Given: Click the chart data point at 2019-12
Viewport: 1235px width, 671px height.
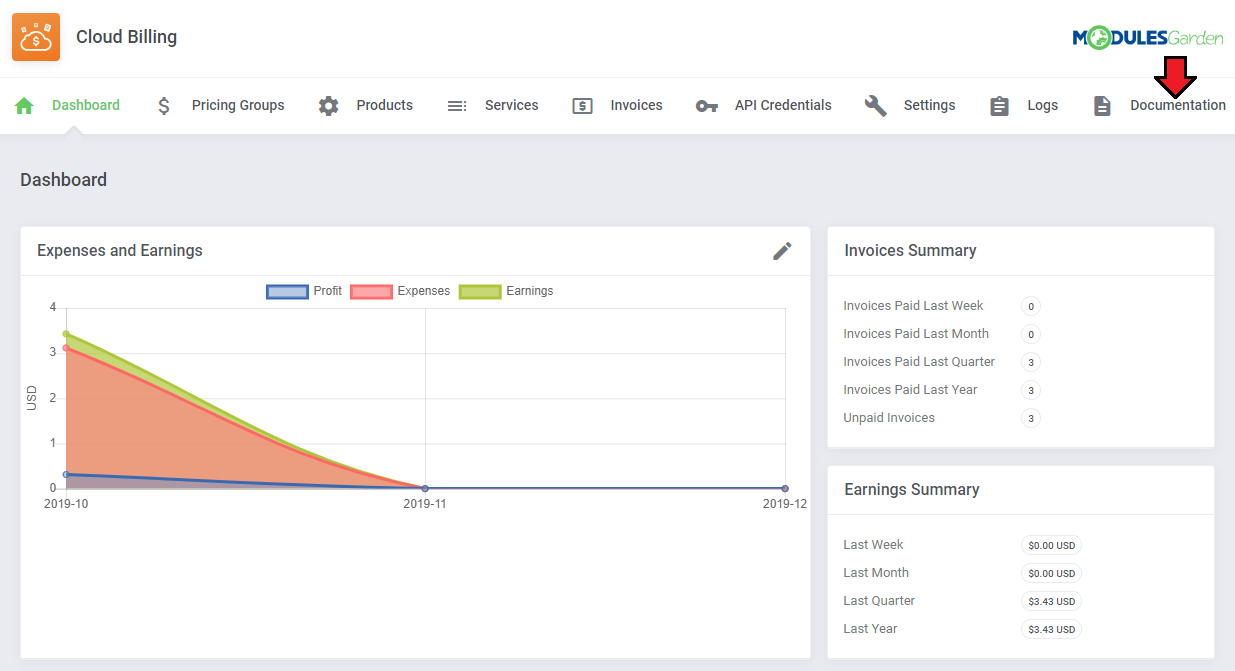Looking at the screenshot, I should pyautogui.click(x=785, y=489).
